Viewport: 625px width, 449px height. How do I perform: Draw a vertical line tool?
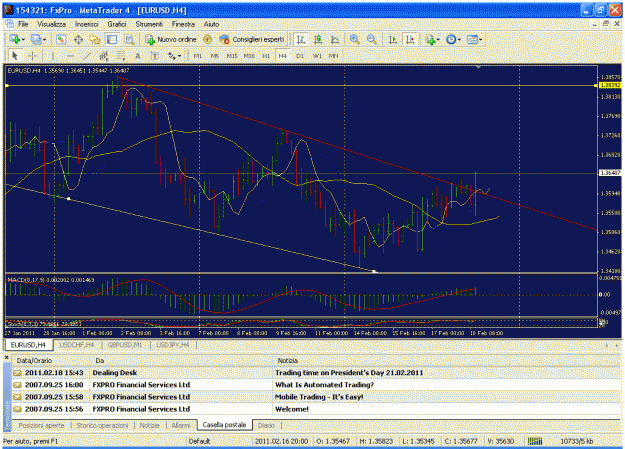[x=53, y=56]
